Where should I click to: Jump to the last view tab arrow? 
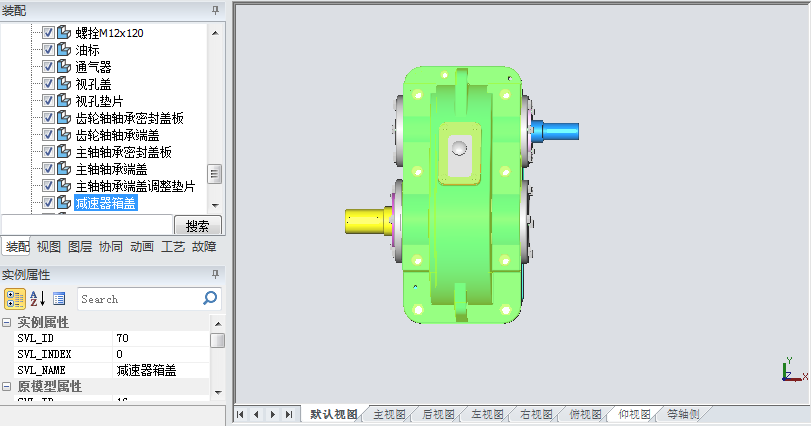coord(289,414)
